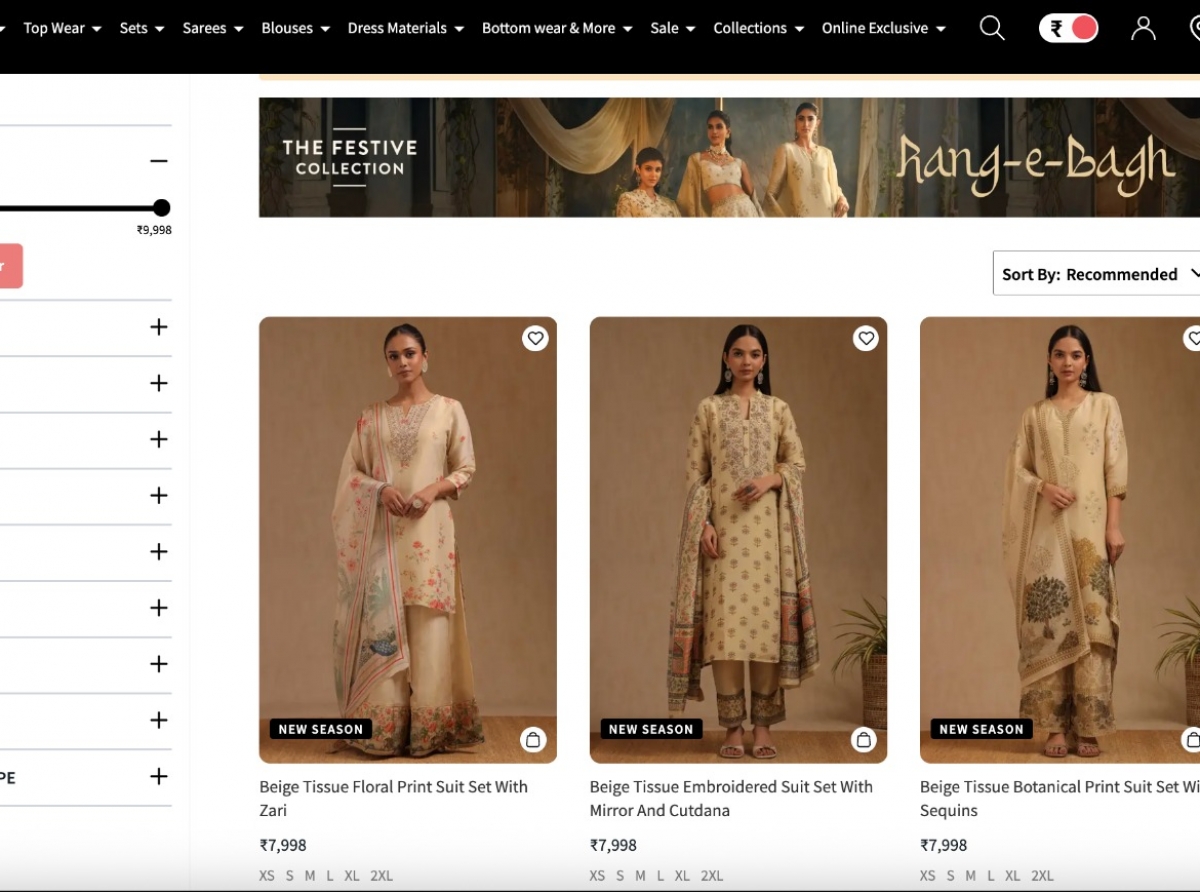
Task: Toggle the rupee currency switch
Action: pos(1068,28)
